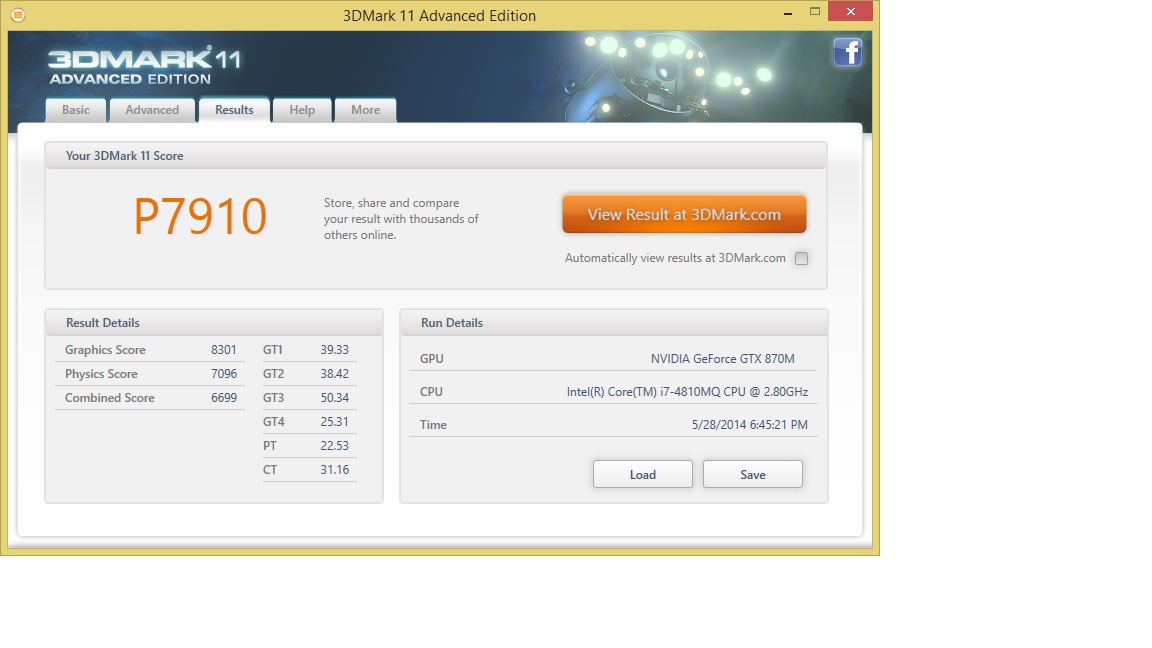Open the More tab

365,110
